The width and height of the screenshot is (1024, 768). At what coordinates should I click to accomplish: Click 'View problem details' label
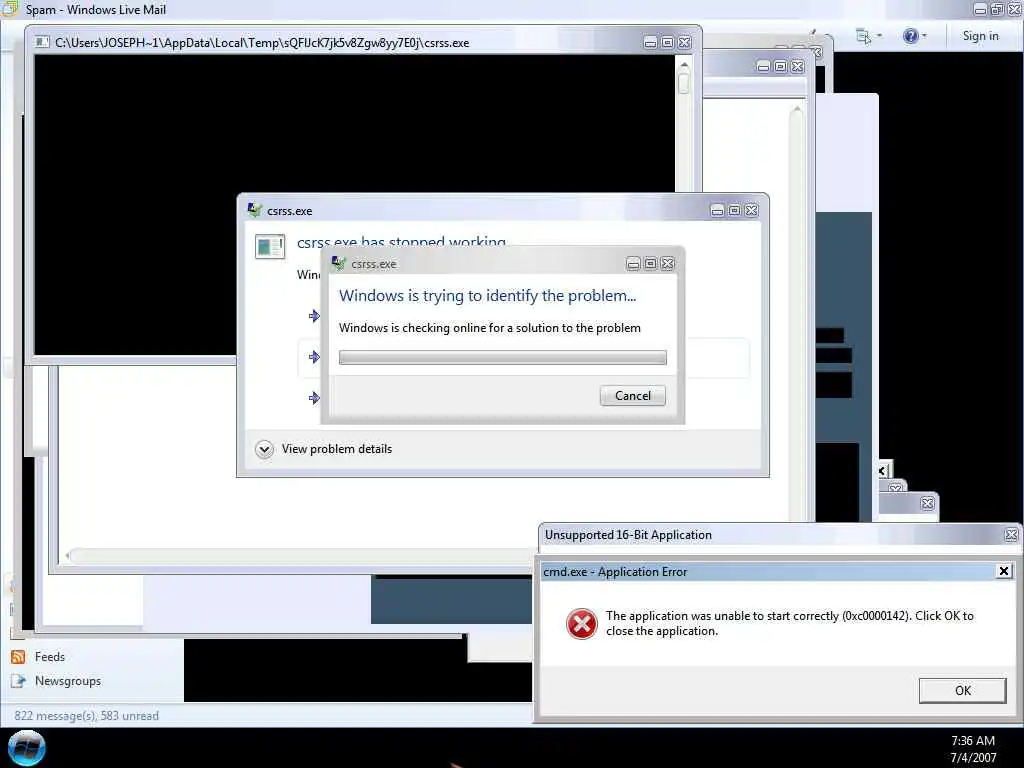click(336, 449)
